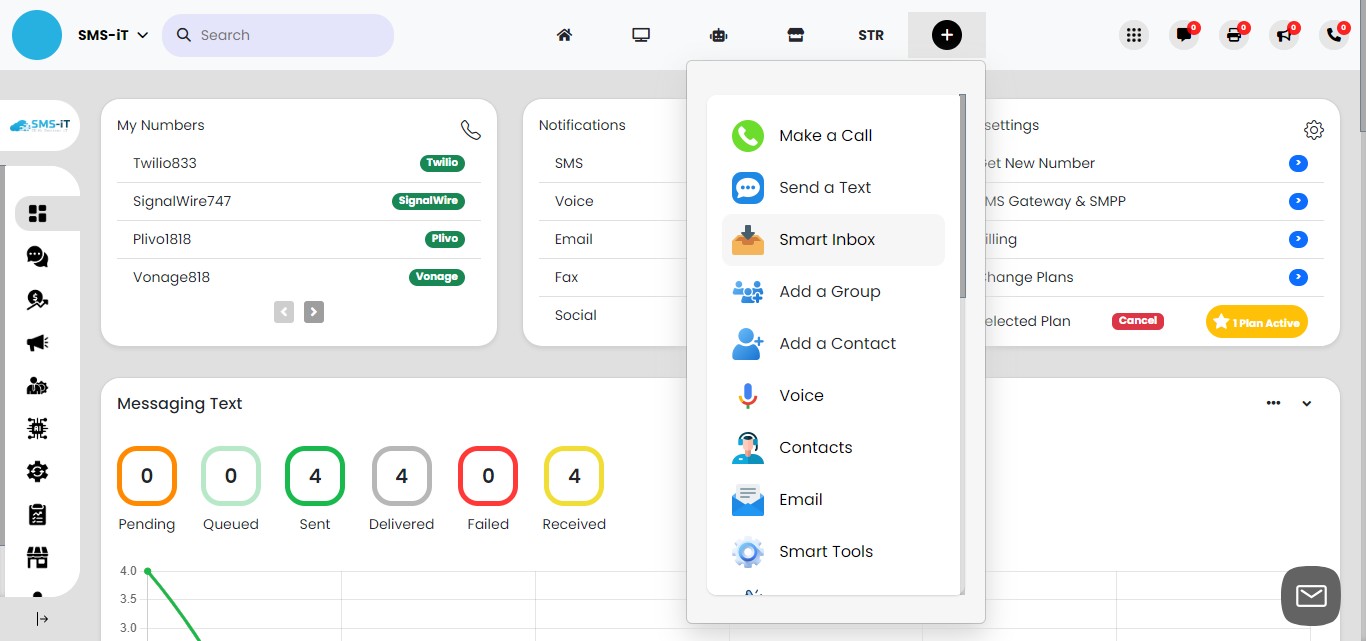Open the conversations icon in sidebar

38,256
